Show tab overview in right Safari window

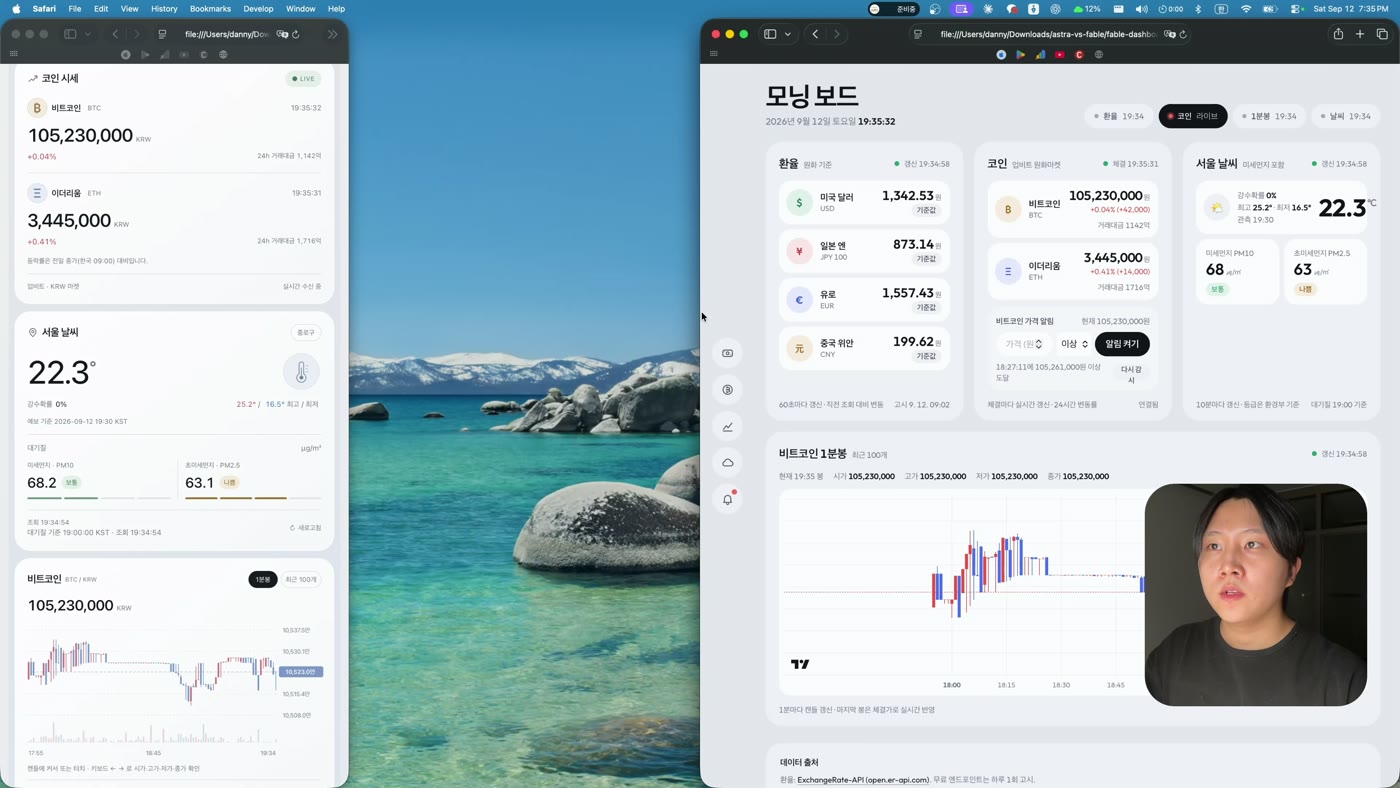pos(1382,34)
